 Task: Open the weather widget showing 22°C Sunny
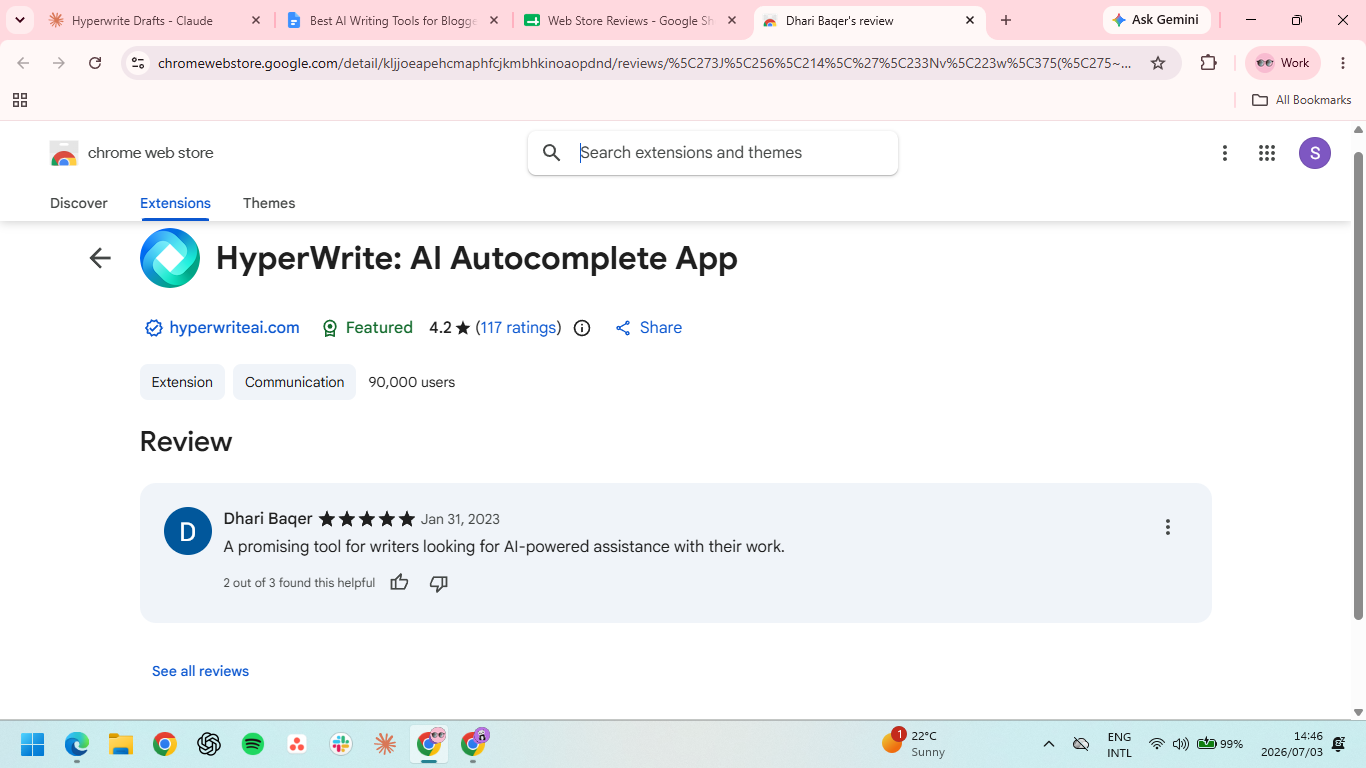(x=914, y=744)
